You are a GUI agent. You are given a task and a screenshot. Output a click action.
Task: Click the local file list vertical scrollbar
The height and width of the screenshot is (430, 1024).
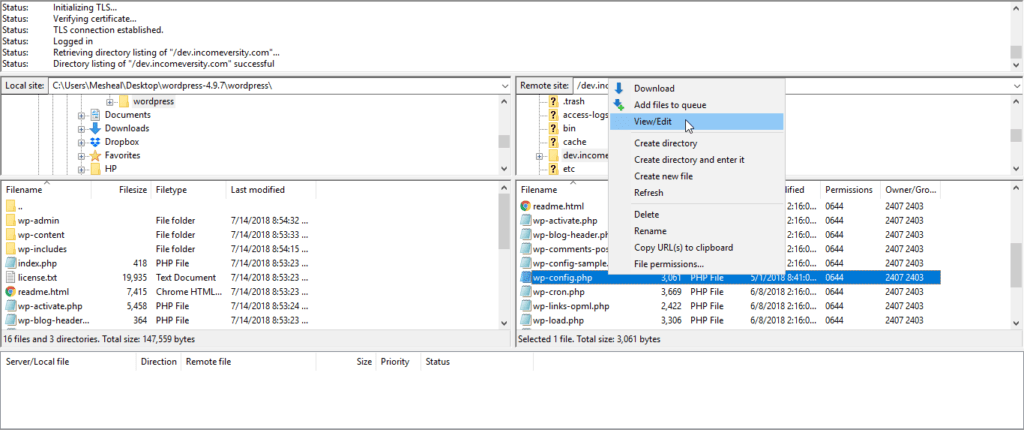(504, 260)
